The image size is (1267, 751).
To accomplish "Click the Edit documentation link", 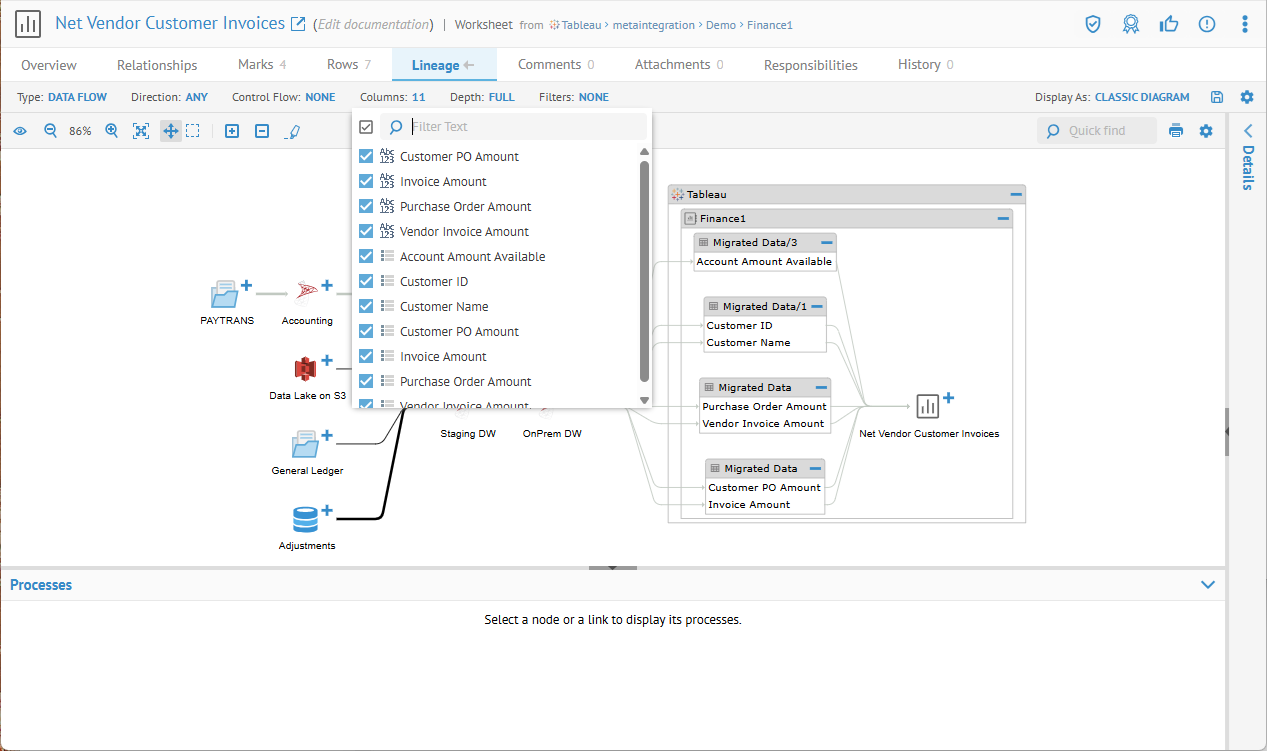I will (x=374, y=24).
